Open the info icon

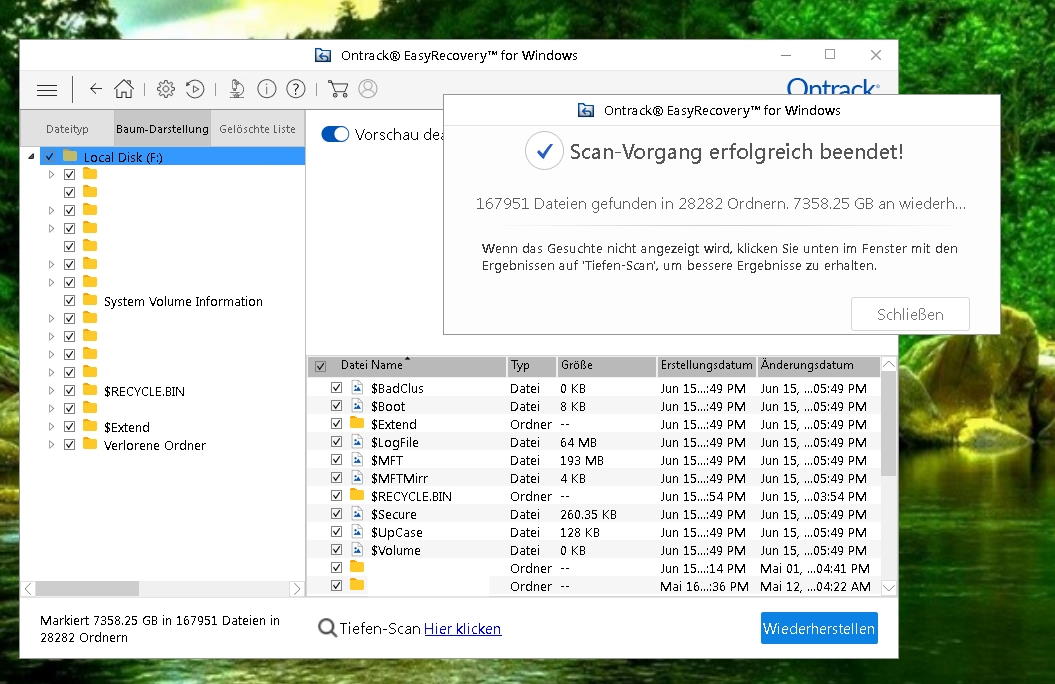point(267,89)
